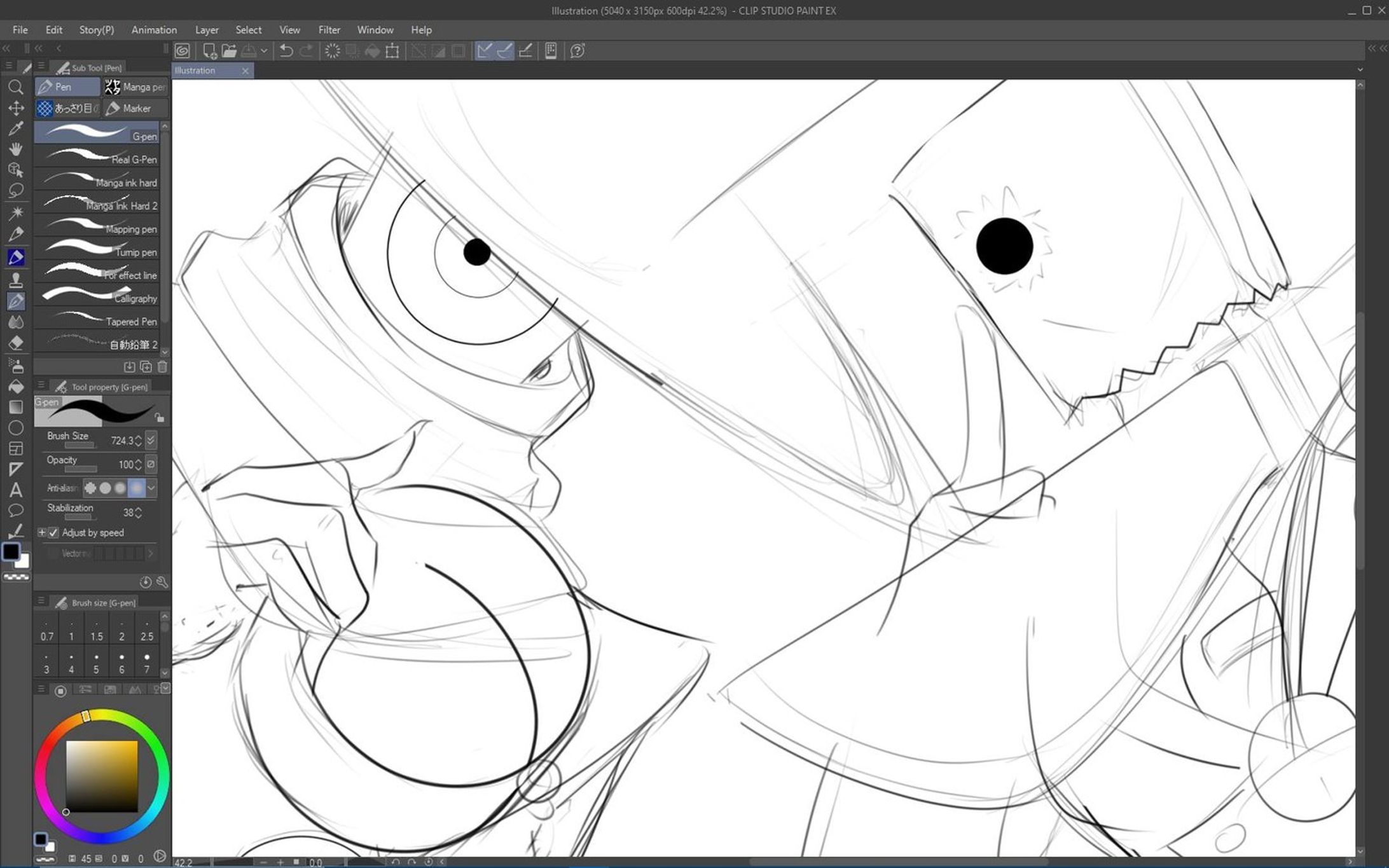Viewport: 1389px width, 868px height.
Task: Click inside the color square picker
Action: (102, 776)
